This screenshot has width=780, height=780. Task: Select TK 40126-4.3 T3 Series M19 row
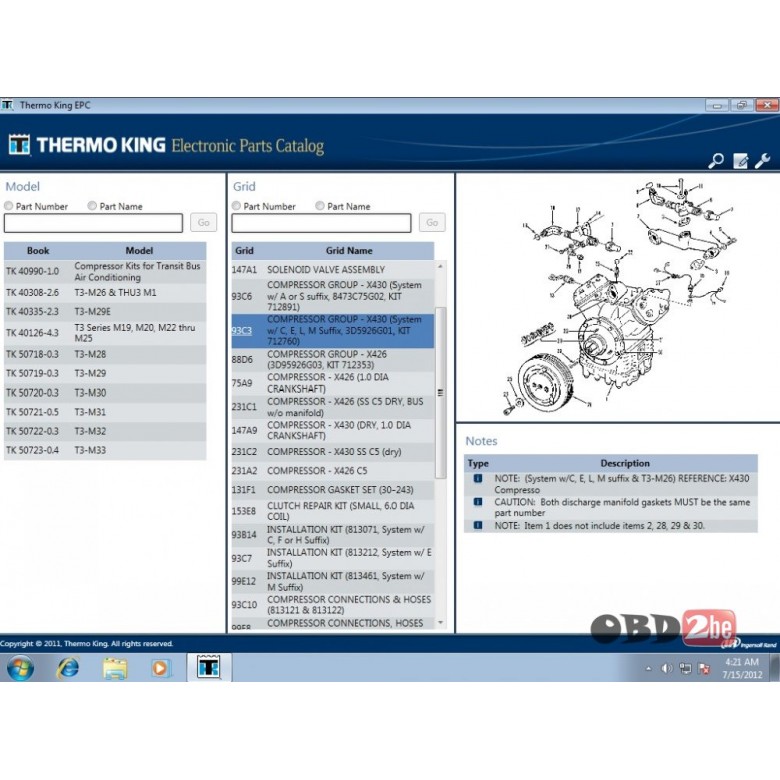pos(105,333)
